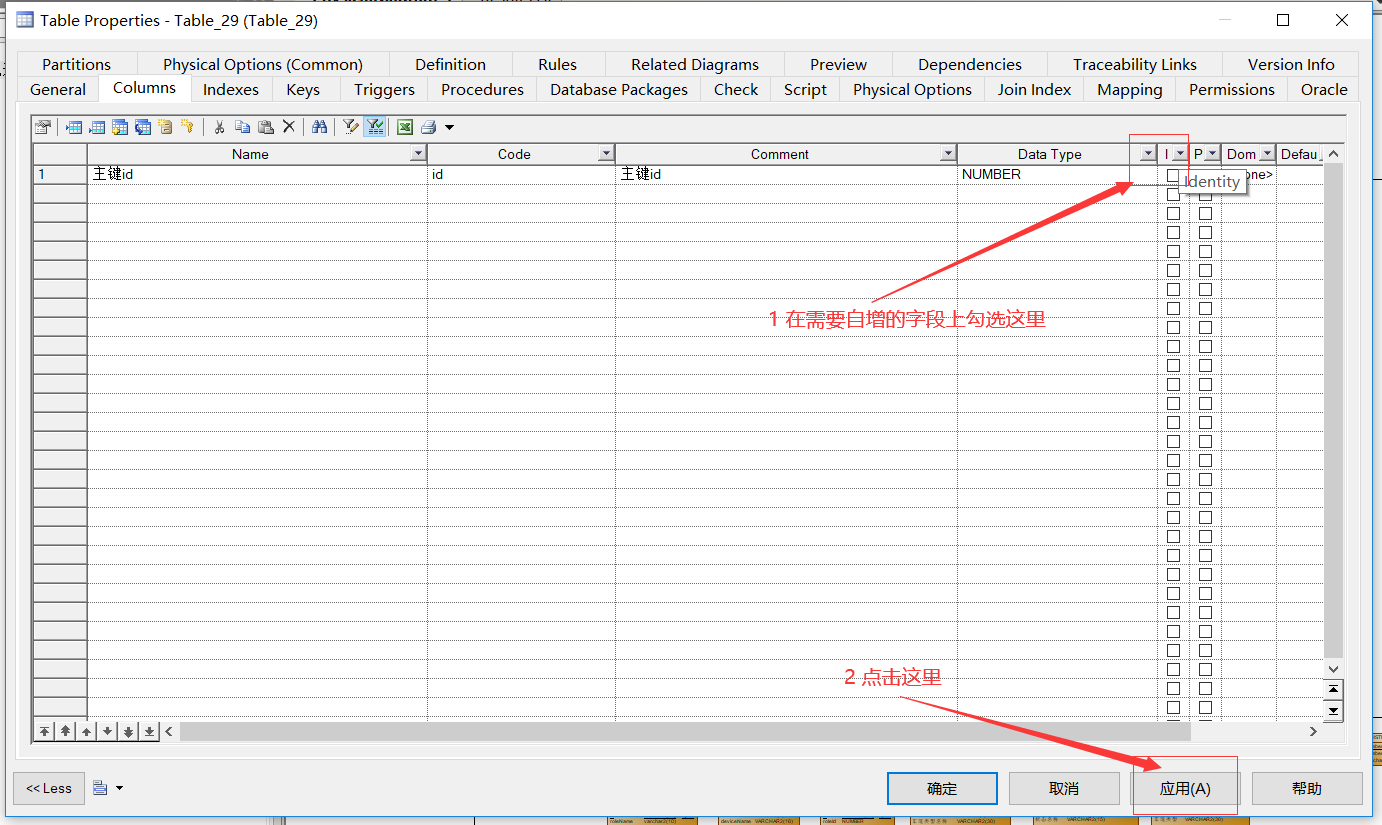This screenshot has height=825, width=1382.
Task: Switch to the Indexes tab
Action: point(231,89)
